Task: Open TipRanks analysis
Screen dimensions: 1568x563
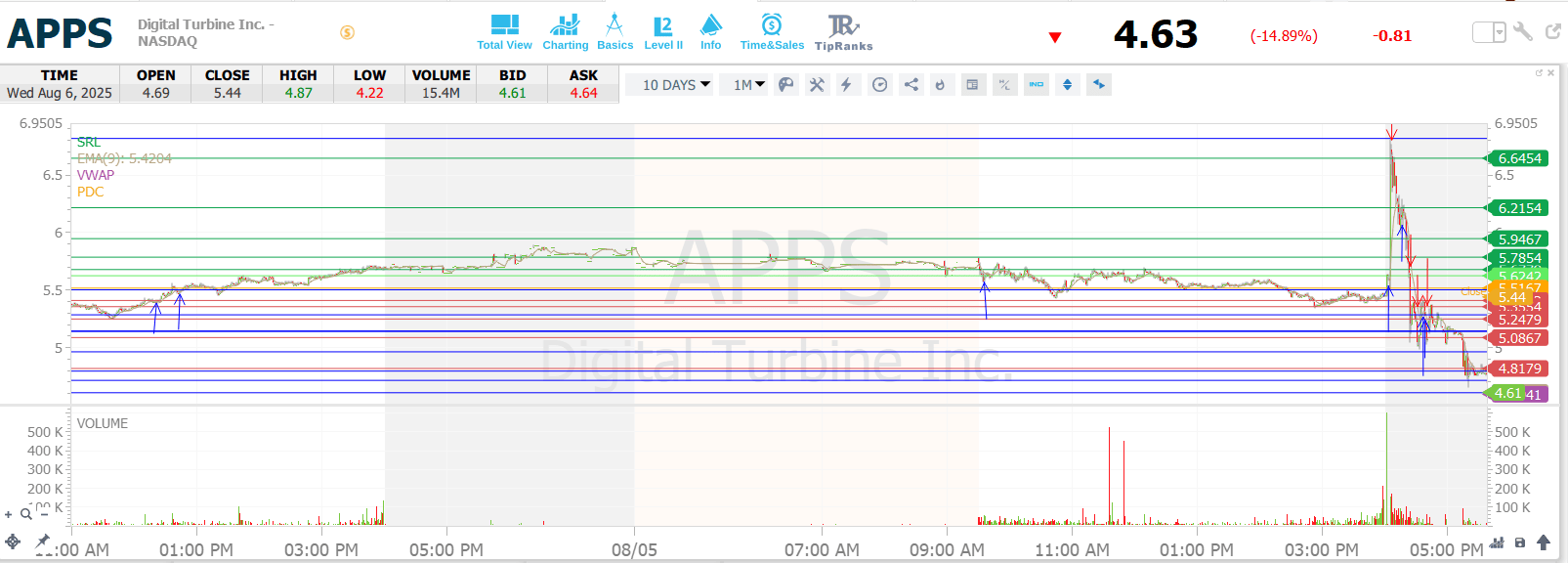Action: [x=843, y=31]
